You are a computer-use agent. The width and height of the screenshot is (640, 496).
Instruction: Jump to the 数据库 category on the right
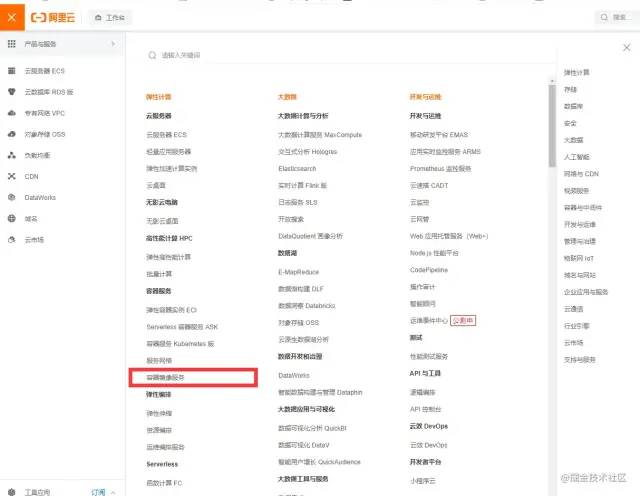(x=573, y=106)
